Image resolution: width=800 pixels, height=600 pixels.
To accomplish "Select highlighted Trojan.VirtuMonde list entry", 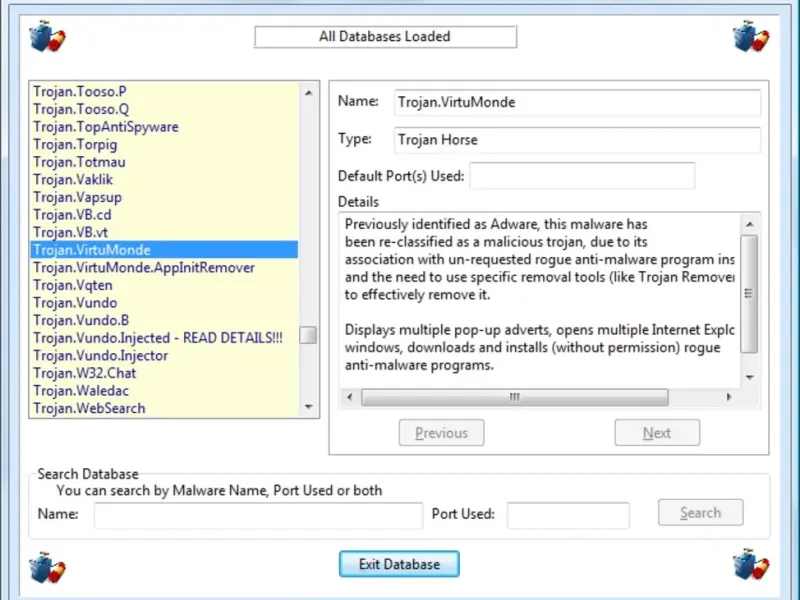I will (164, 249).
